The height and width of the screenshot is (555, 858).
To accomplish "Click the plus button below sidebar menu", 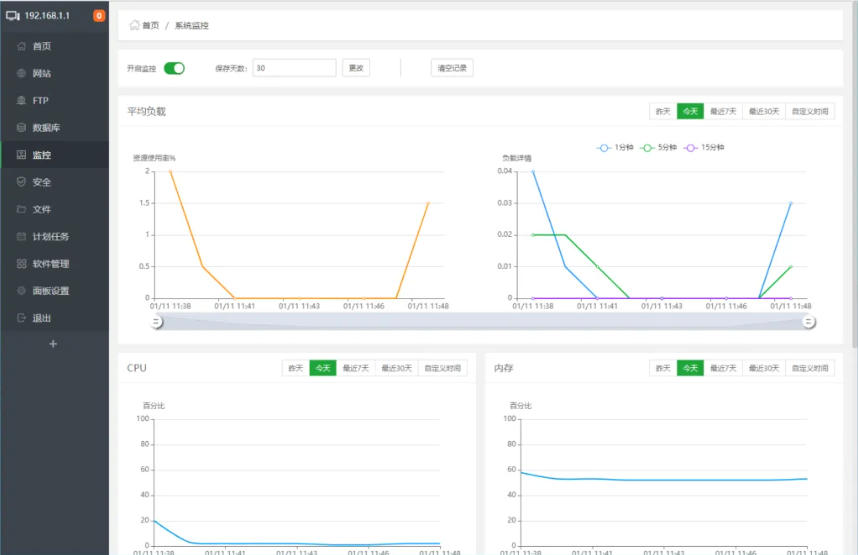I will (x=53, y=344).
